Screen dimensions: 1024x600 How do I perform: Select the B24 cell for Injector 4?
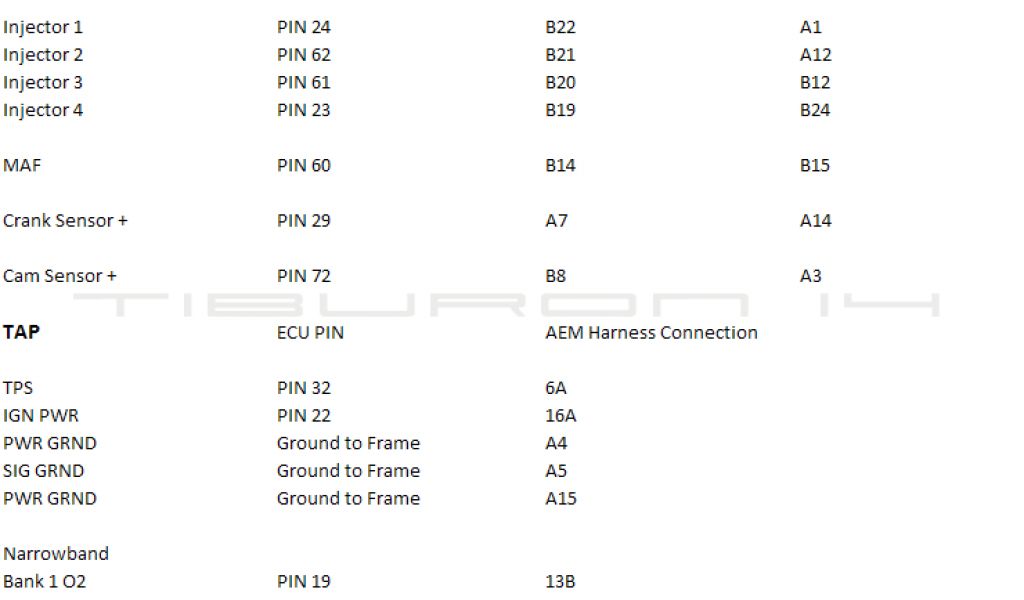(x=815, y=110)
